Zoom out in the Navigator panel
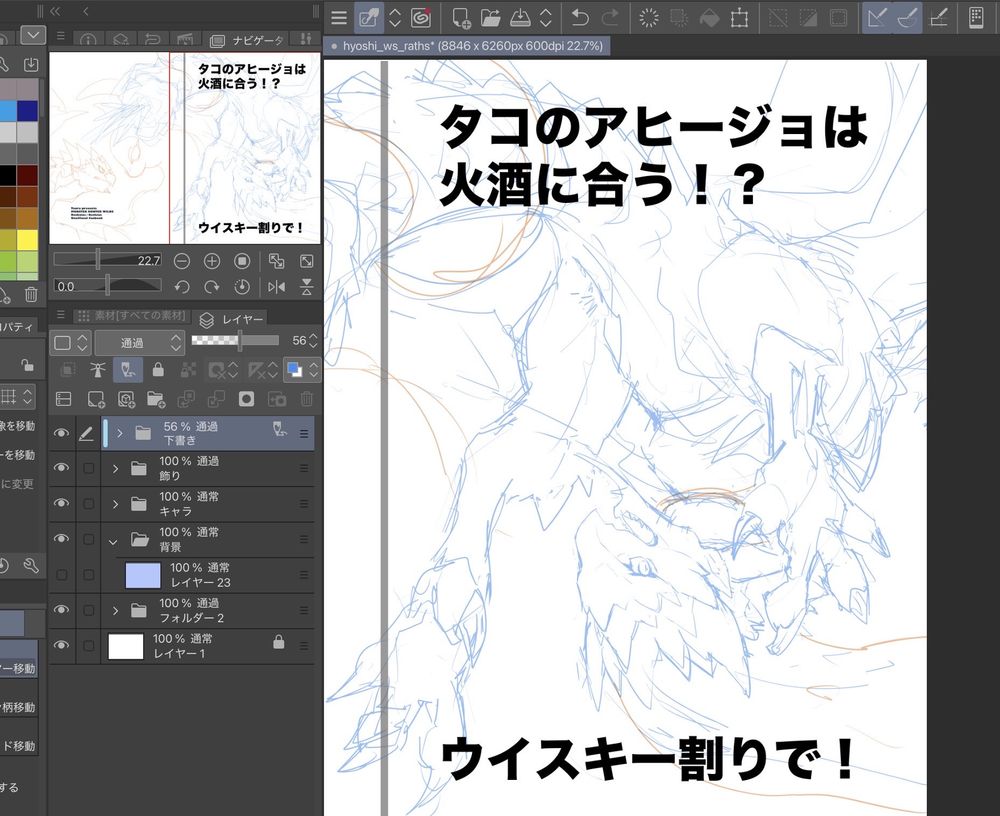 pos(182,261)
